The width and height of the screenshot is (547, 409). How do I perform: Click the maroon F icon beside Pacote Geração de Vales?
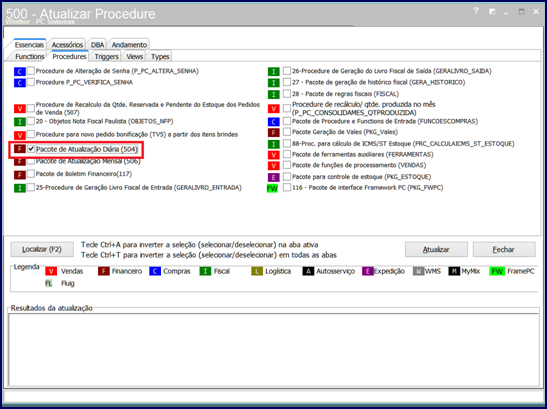click(x=274, y=133)
